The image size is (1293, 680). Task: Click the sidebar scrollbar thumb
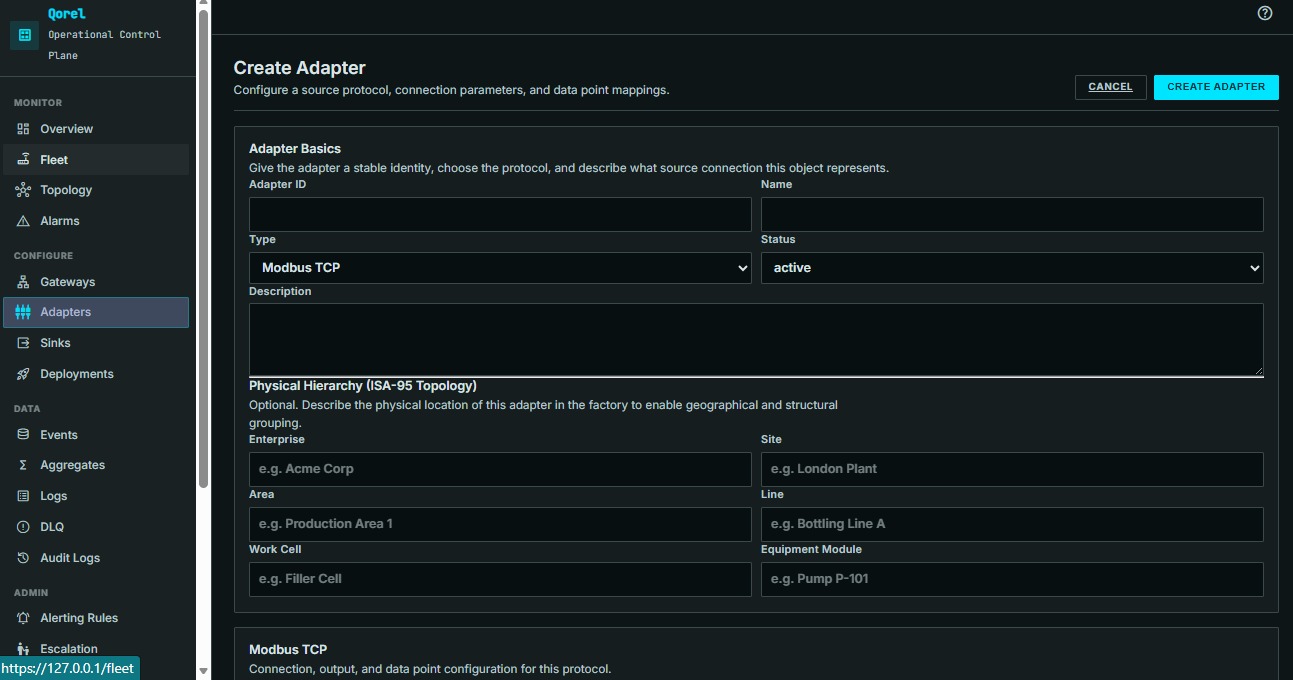[x=204, y=250]
